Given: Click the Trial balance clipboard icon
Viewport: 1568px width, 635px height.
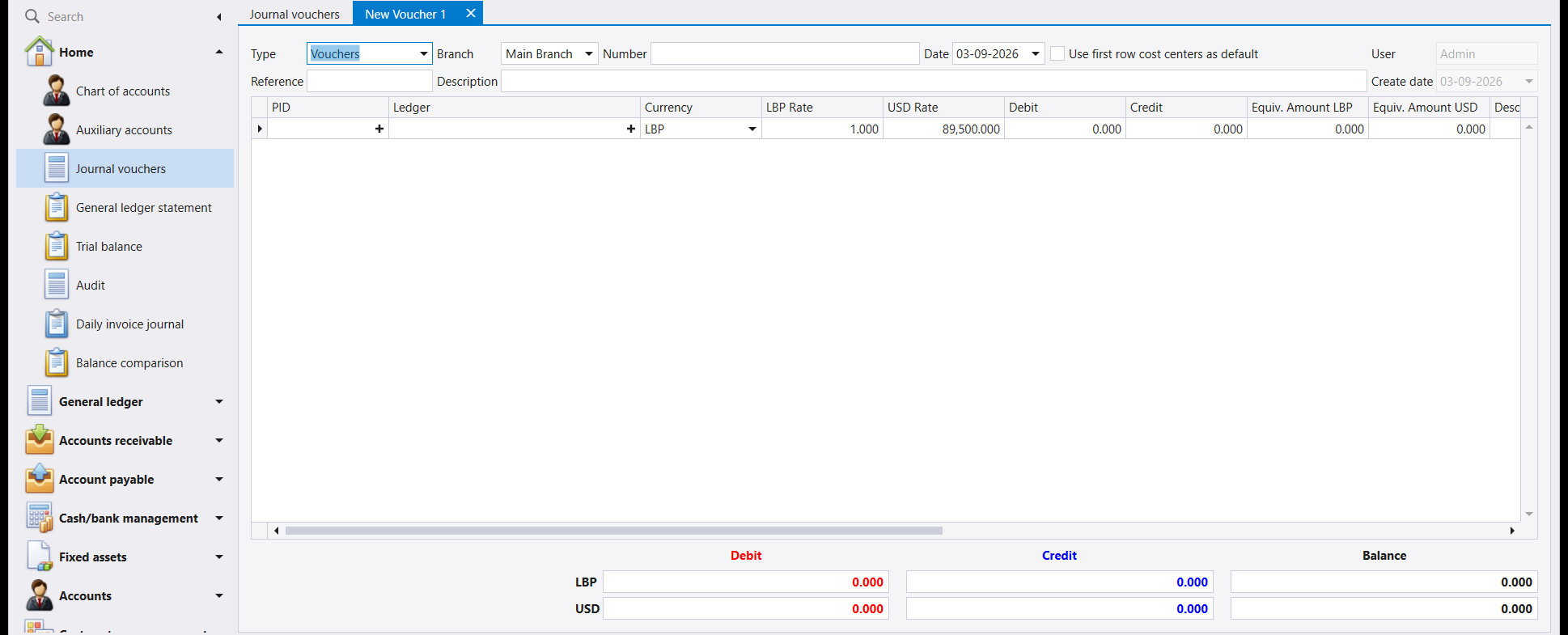Looking at the screenshot, I should coord(56,246).
